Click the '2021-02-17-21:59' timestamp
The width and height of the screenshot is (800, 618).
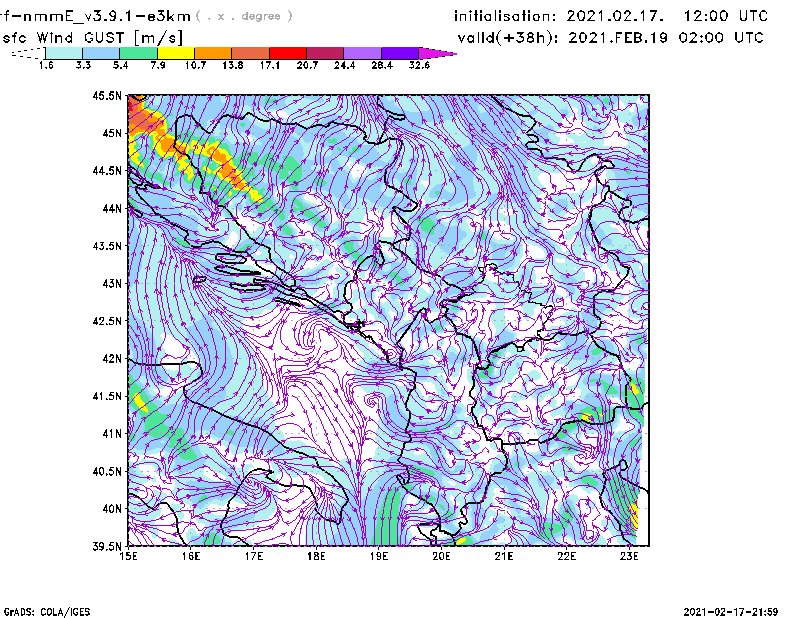coord(731,612)
